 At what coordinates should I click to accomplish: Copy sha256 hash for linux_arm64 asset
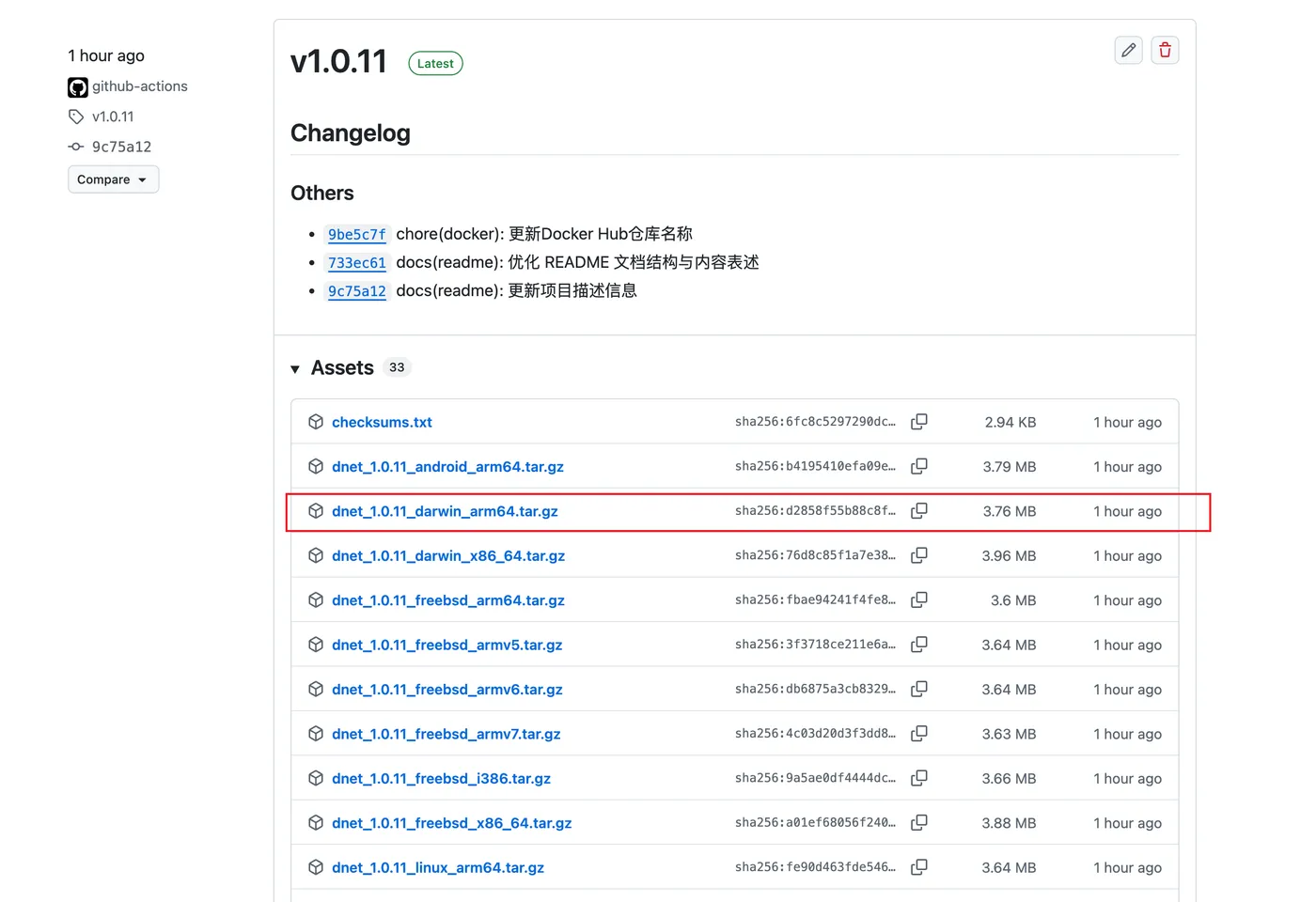tap(919, 867)
